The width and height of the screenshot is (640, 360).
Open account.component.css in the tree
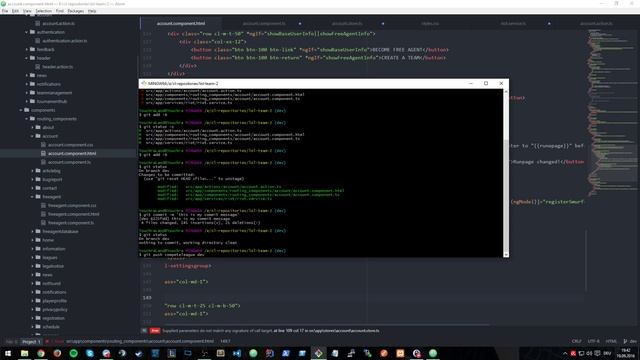point(70,145)
